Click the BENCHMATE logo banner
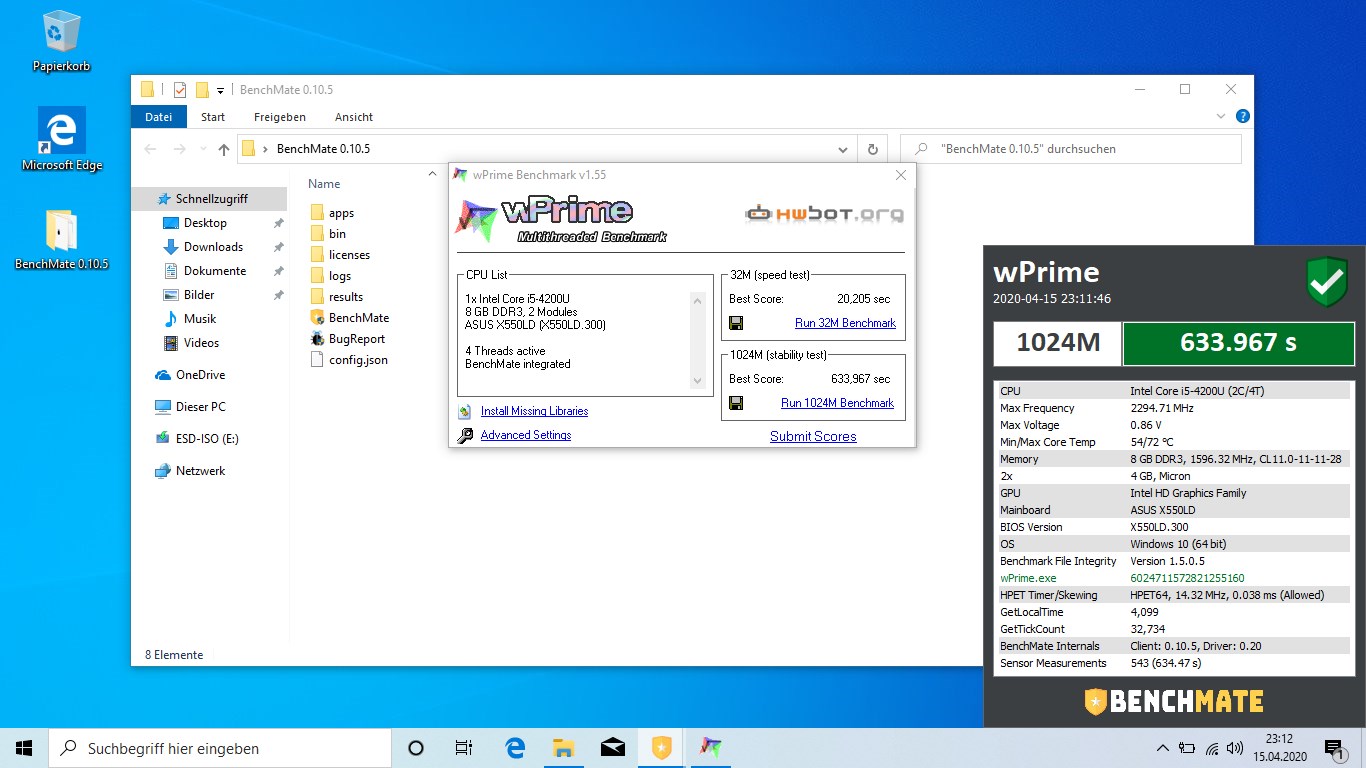The width and height of the screenshot is (1366, 768). point(1174,701)
